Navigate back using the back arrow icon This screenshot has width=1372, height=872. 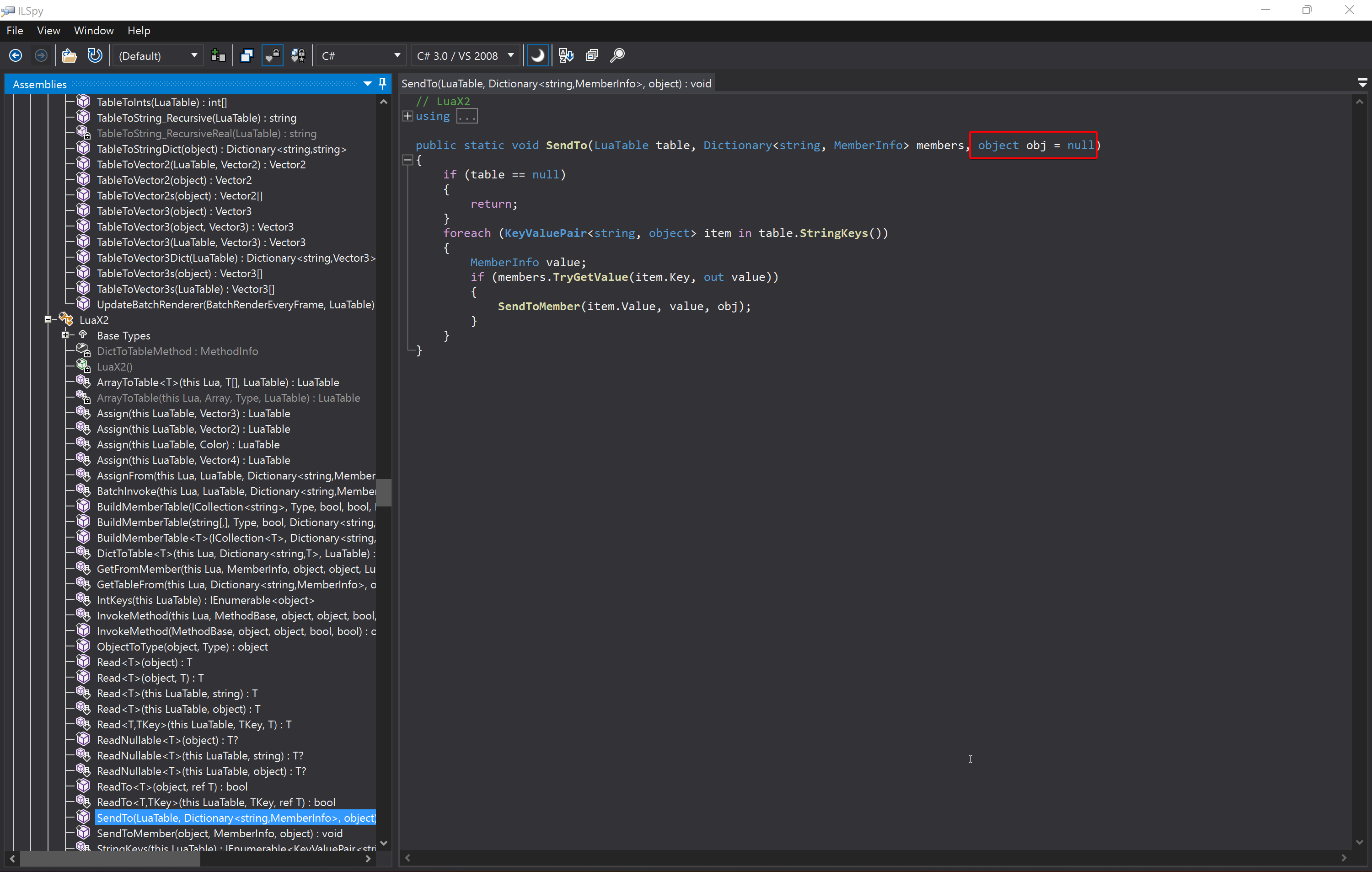pos(16,55)
